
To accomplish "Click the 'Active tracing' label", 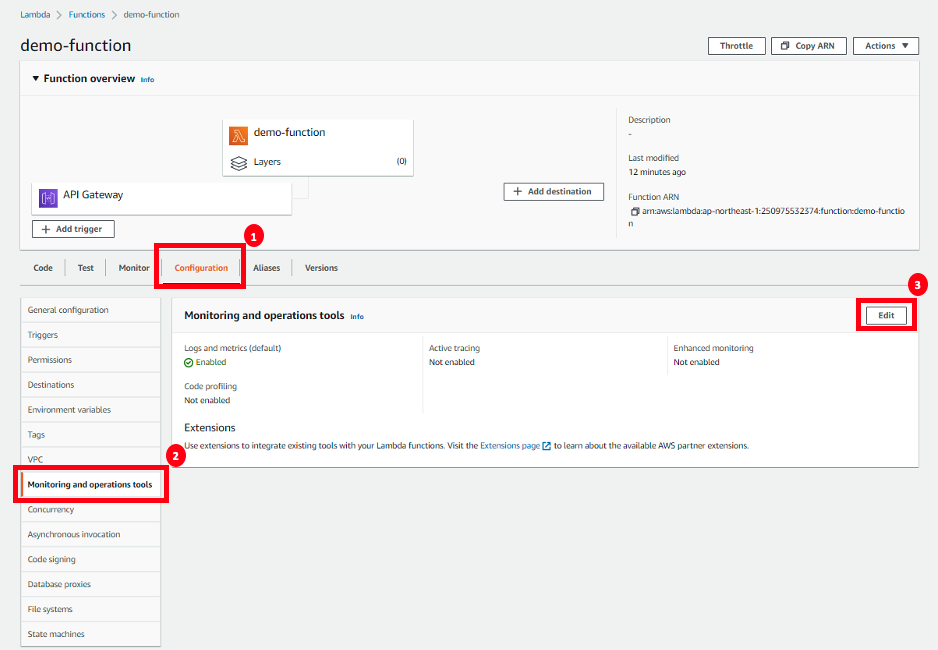I will 454,348.
